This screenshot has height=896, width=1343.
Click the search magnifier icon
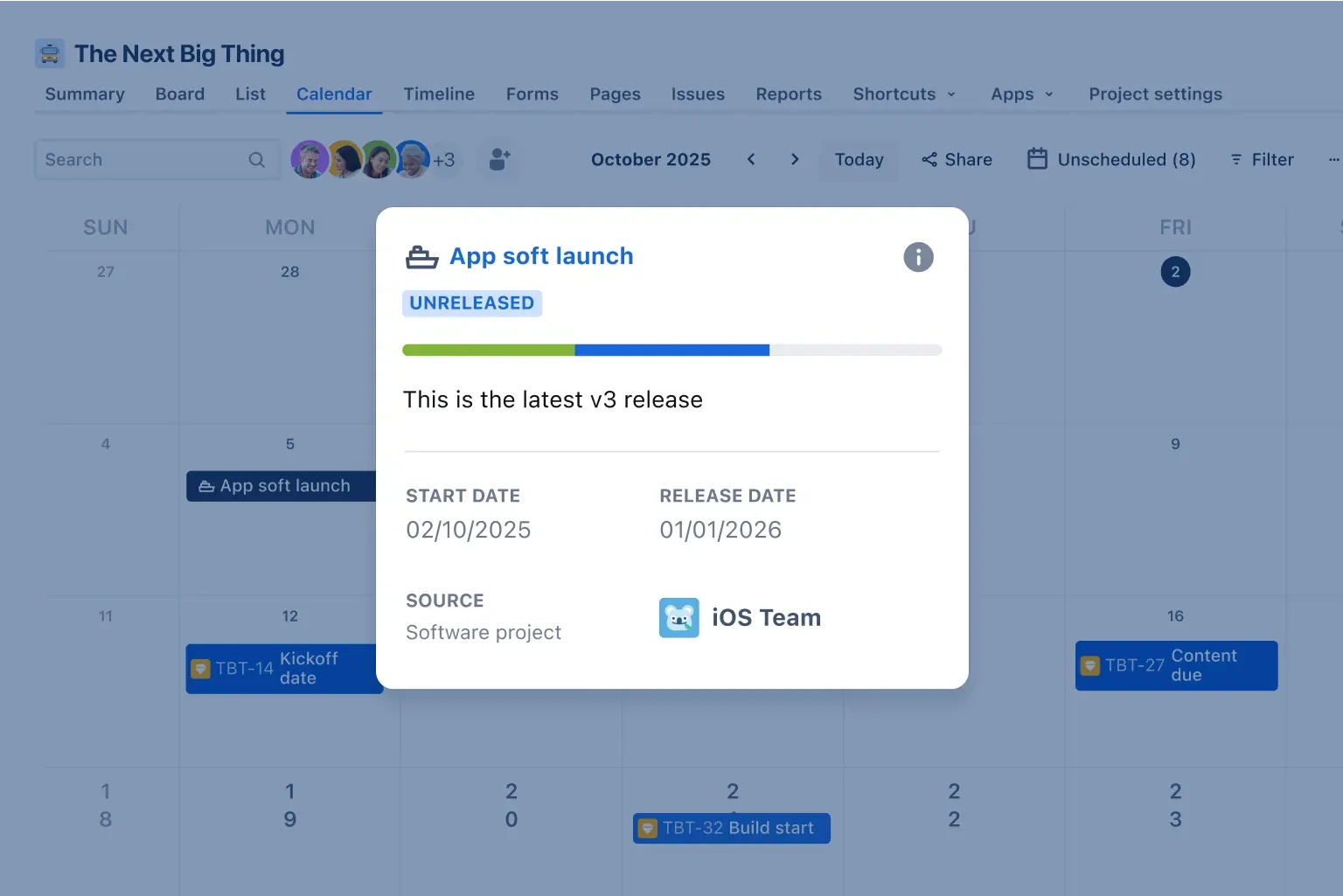tap(256, 159)
